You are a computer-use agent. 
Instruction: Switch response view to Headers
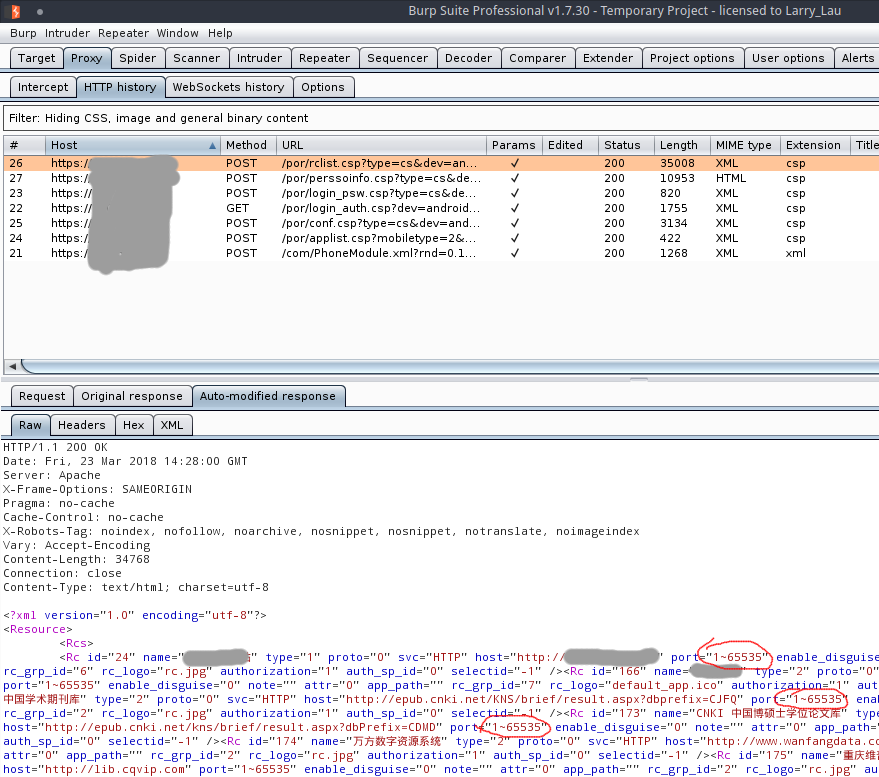pos(81,425)
